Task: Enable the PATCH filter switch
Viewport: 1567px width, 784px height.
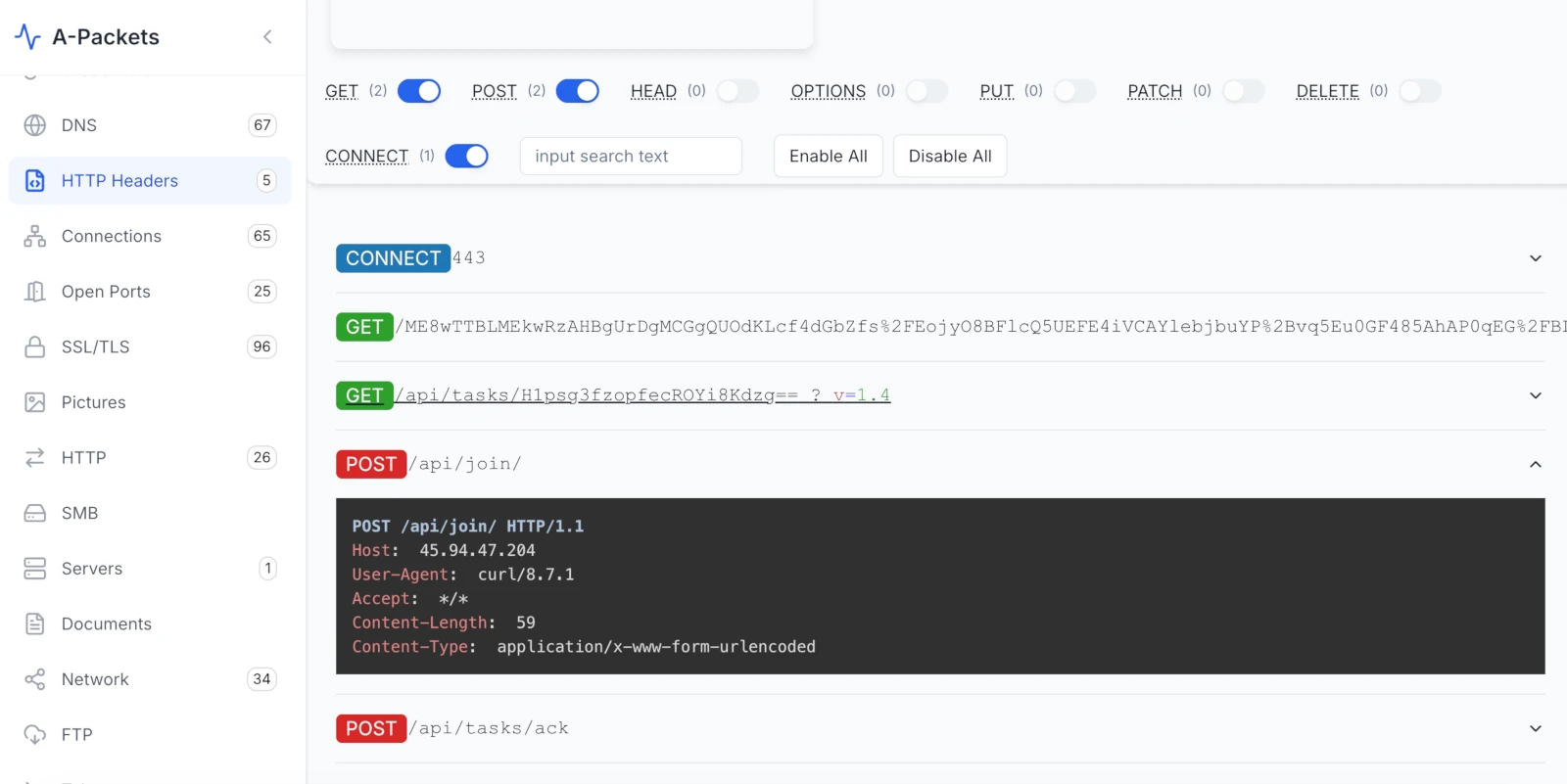Action: [1244, 91]
